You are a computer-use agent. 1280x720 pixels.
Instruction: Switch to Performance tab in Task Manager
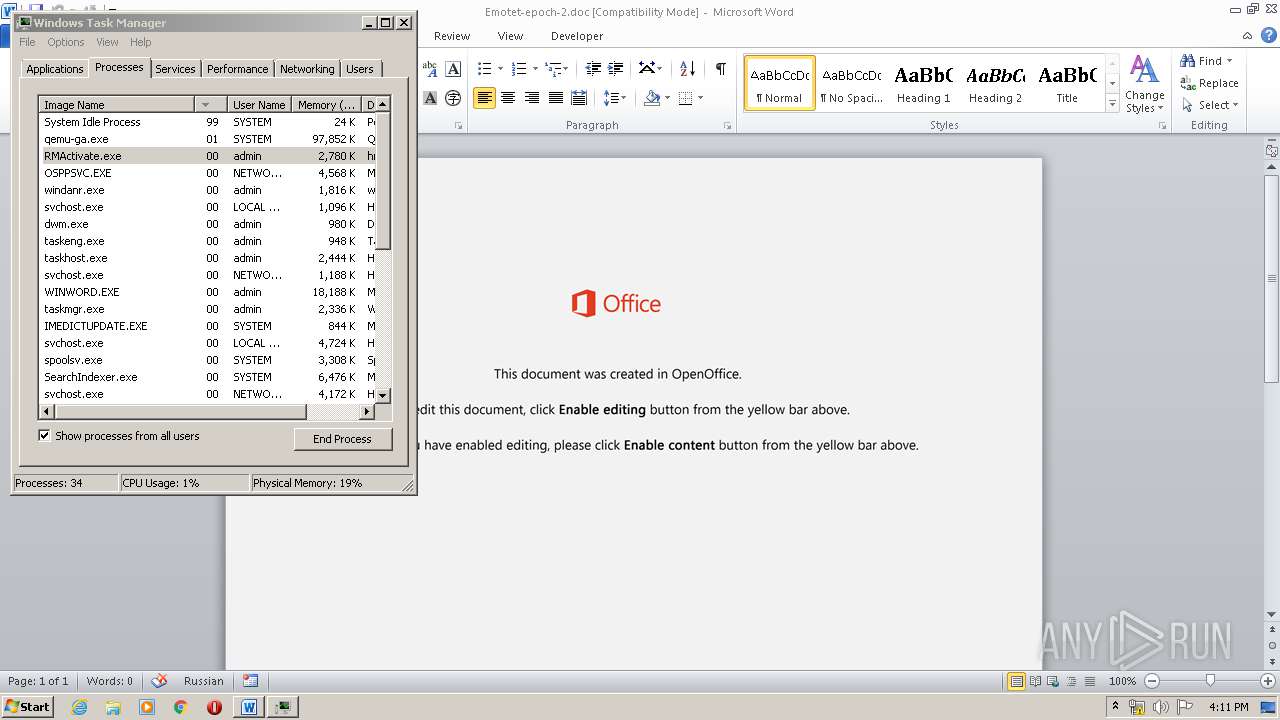point(237,69)
